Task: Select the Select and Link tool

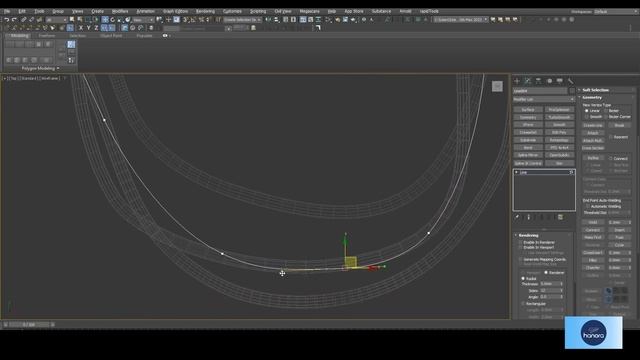Action: click(x=24, y=20)
